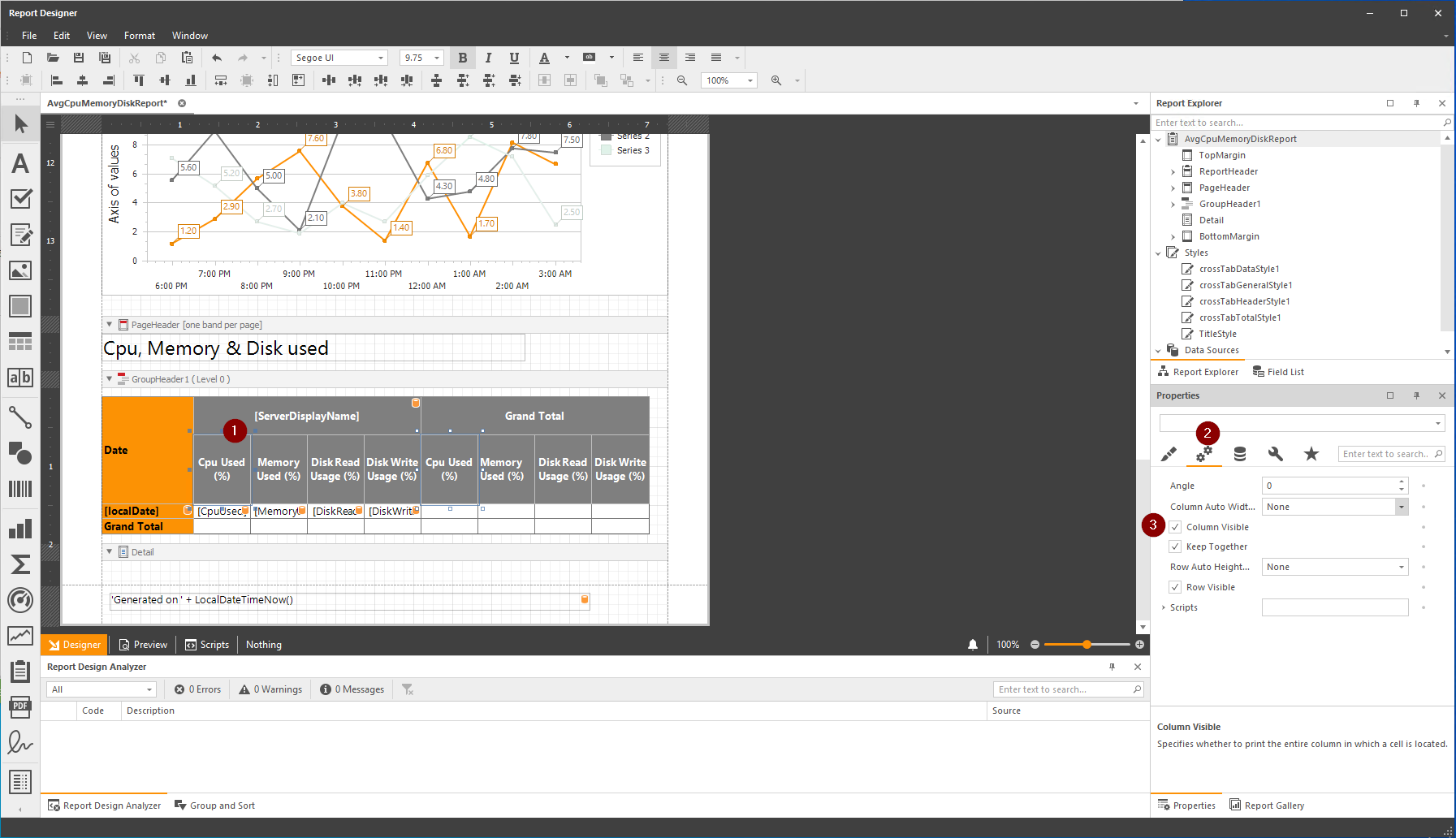Toggle the Row Visible checkbox off
The width and height of the screenshot is (1456, 838).
[x=1174, y=586]
